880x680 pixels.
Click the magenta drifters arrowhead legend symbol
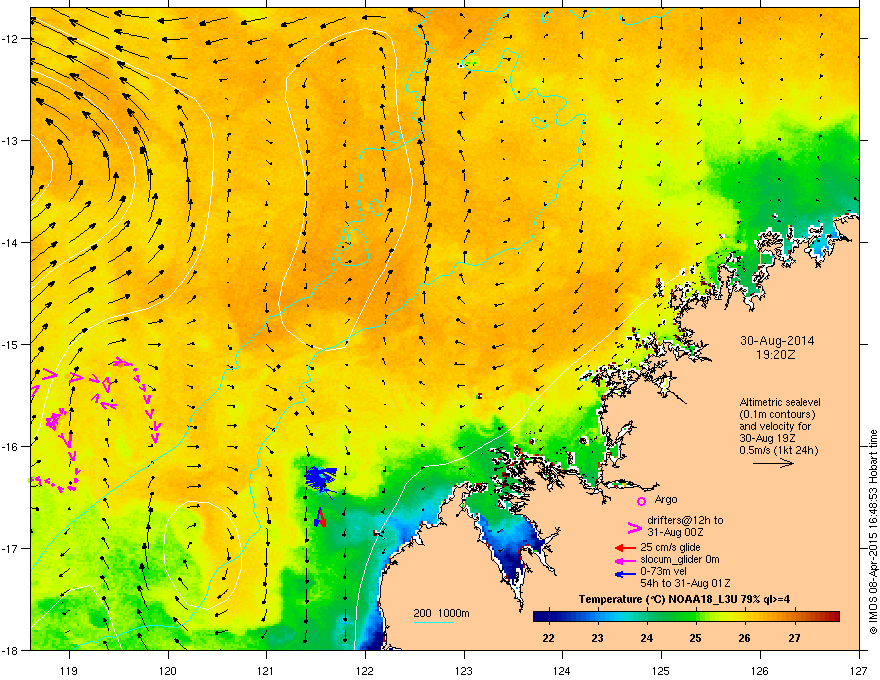click(634, 527)
